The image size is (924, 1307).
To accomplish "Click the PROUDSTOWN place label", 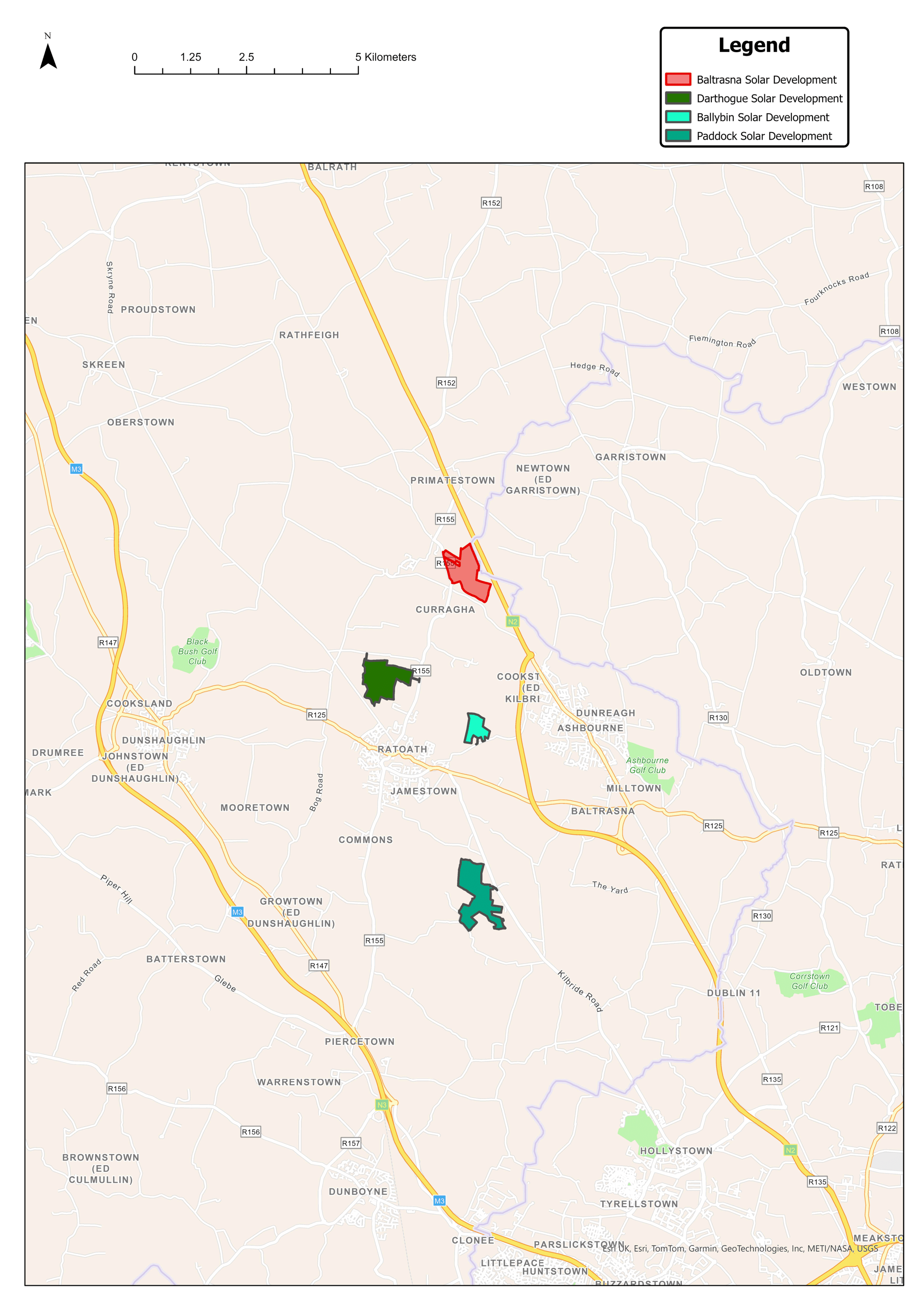I will tap(158, 310).
